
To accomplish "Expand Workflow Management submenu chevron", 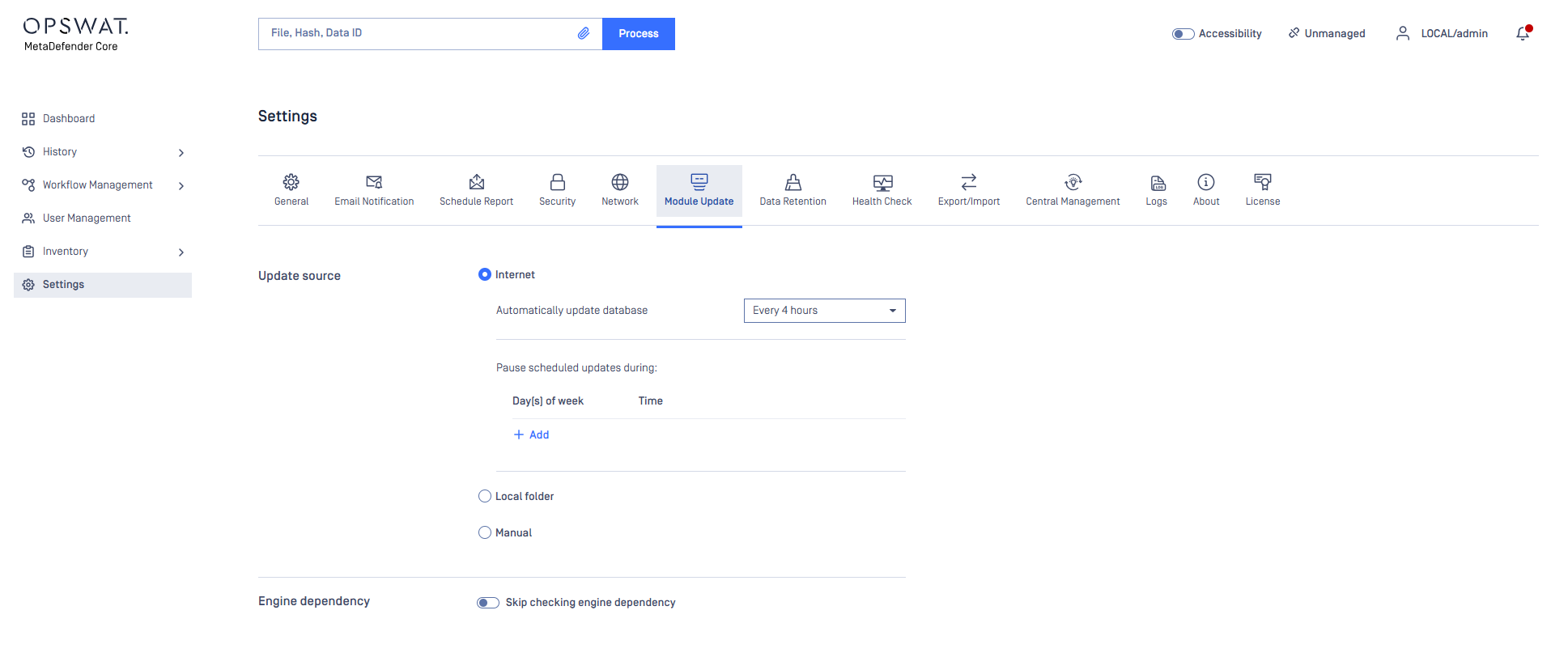I will 181,186.
